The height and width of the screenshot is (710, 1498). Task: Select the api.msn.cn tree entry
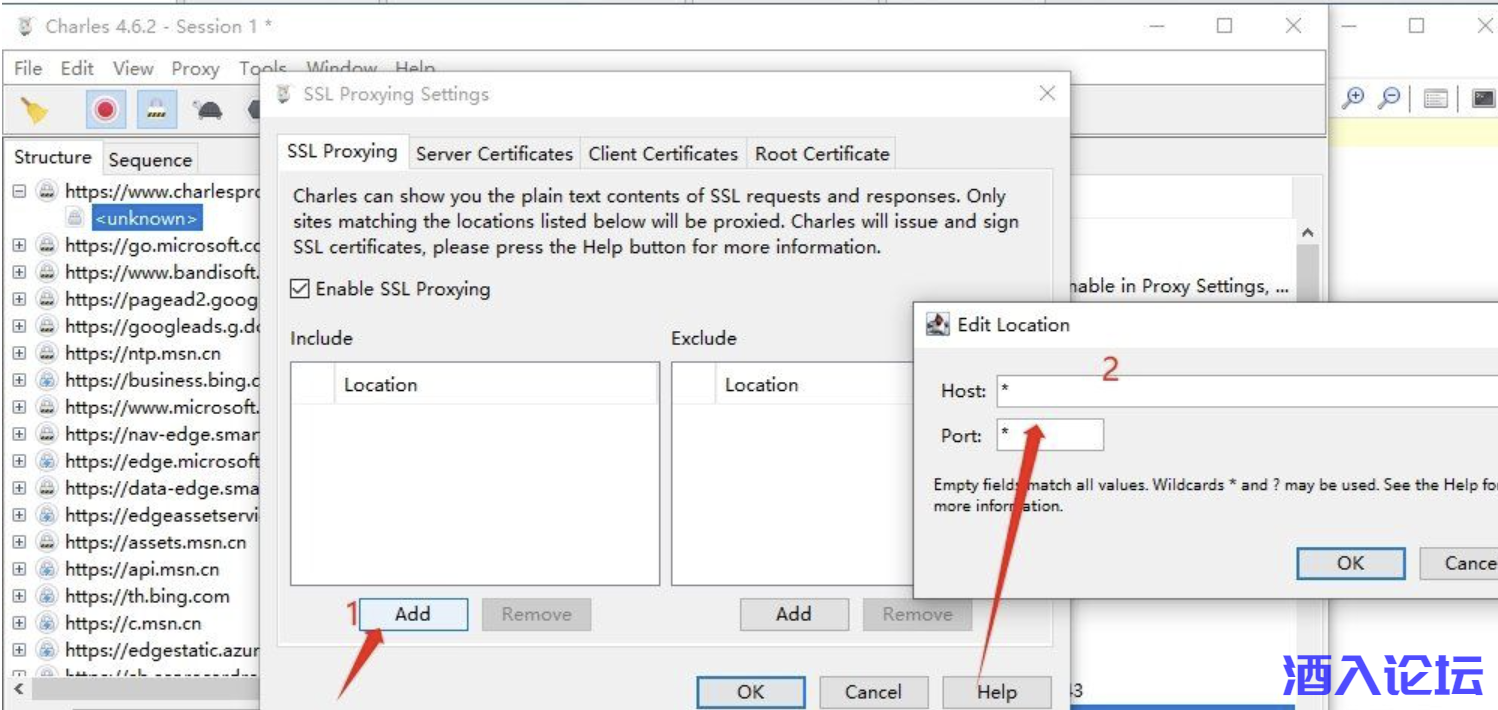coord(142,569)
